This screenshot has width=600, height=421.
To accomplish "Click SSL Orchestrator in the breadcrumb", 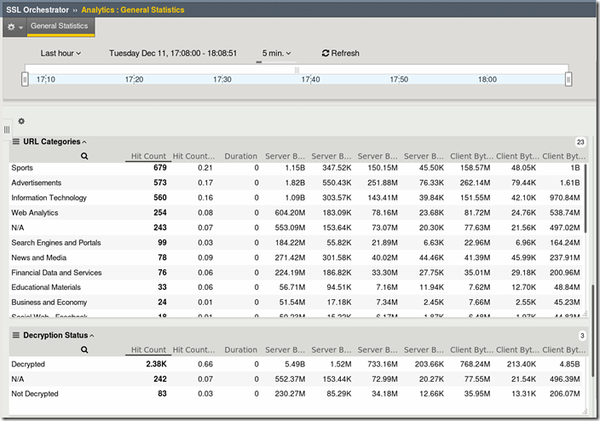I will point(38,9).
